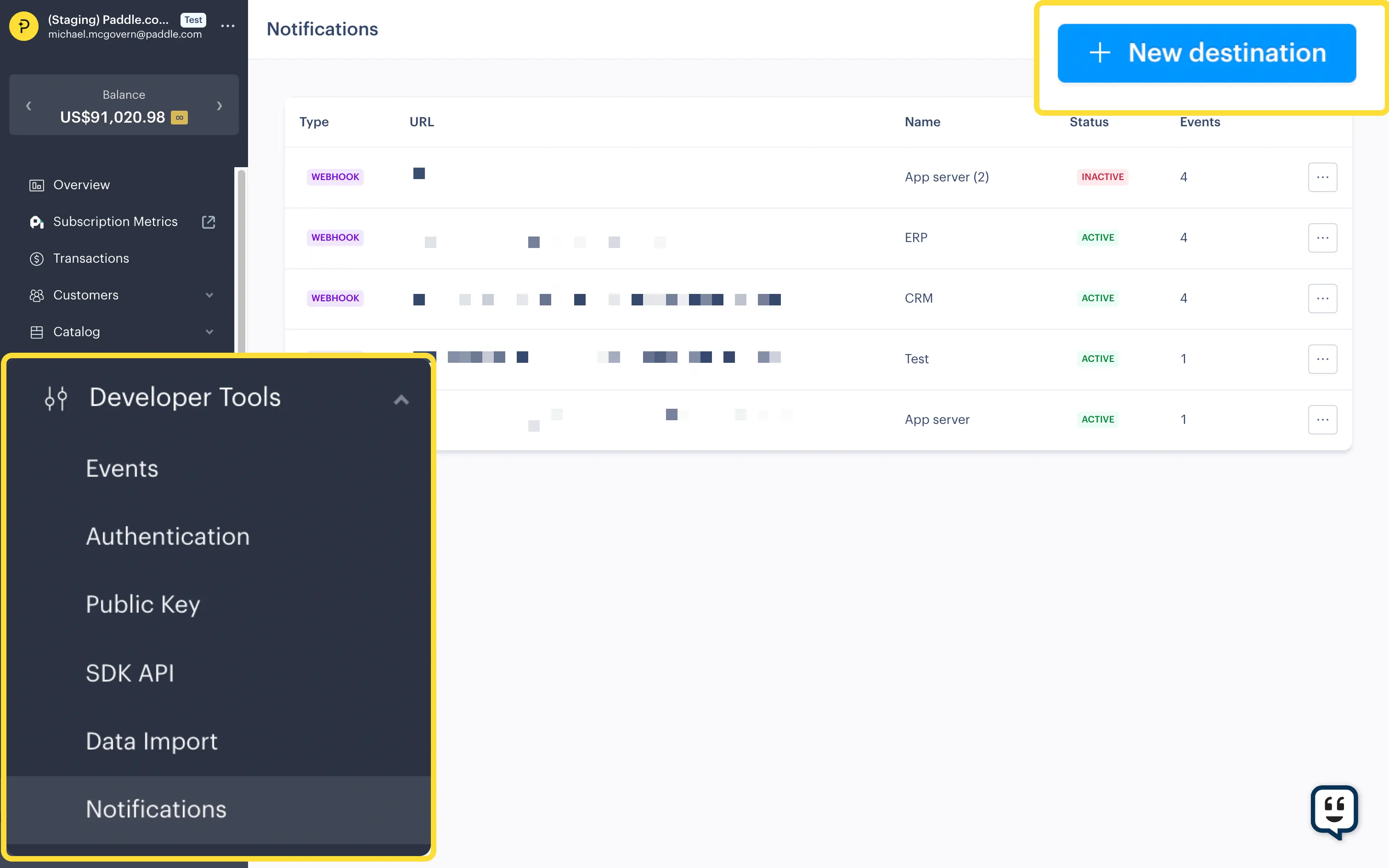Click the New destination button

click(x=1207, y=53)
